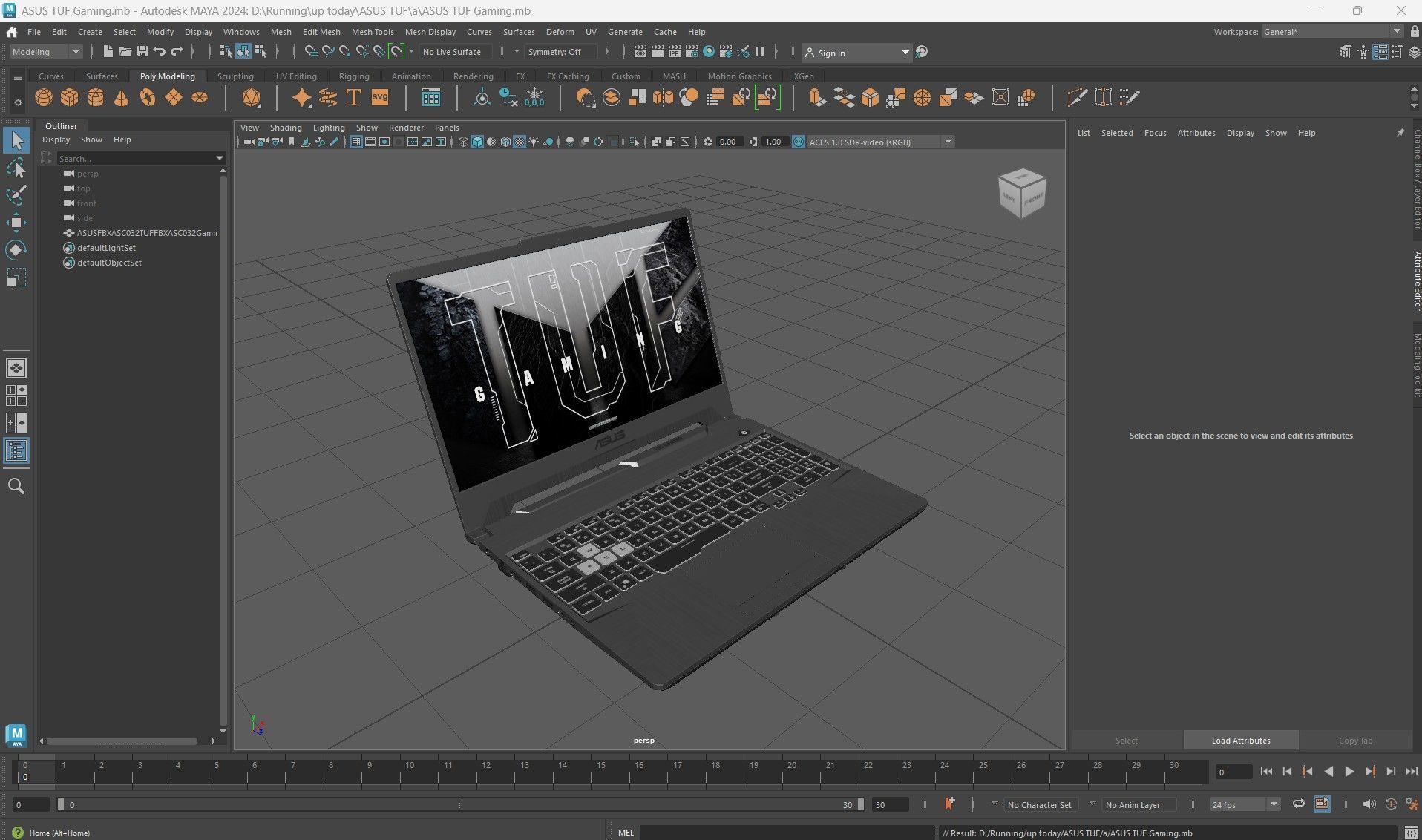This screenshot has width=1422, height=840.
Task: Click the Outliner search field
Action: coord(135,158)
